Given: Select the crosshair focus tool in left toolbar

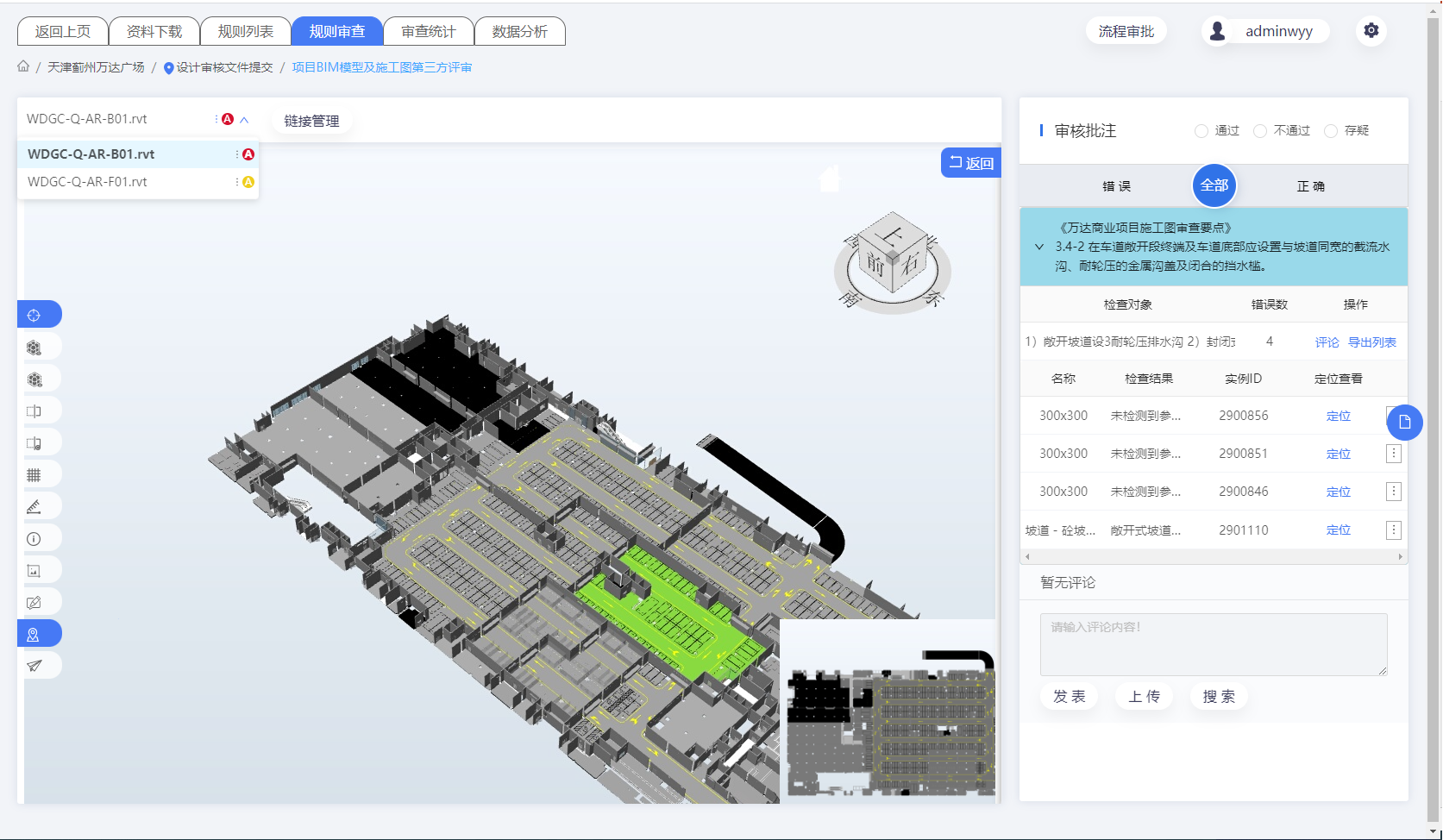Looking at the screenshot, I should pyautogui.click(x=34, y=315).
